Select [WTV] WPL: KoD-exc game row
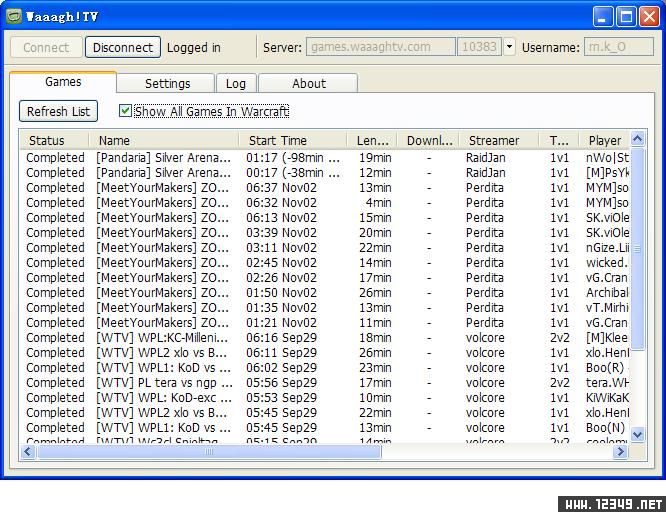Image resolution: width=666 pixels, height=512 pixels. click(325, 398)
